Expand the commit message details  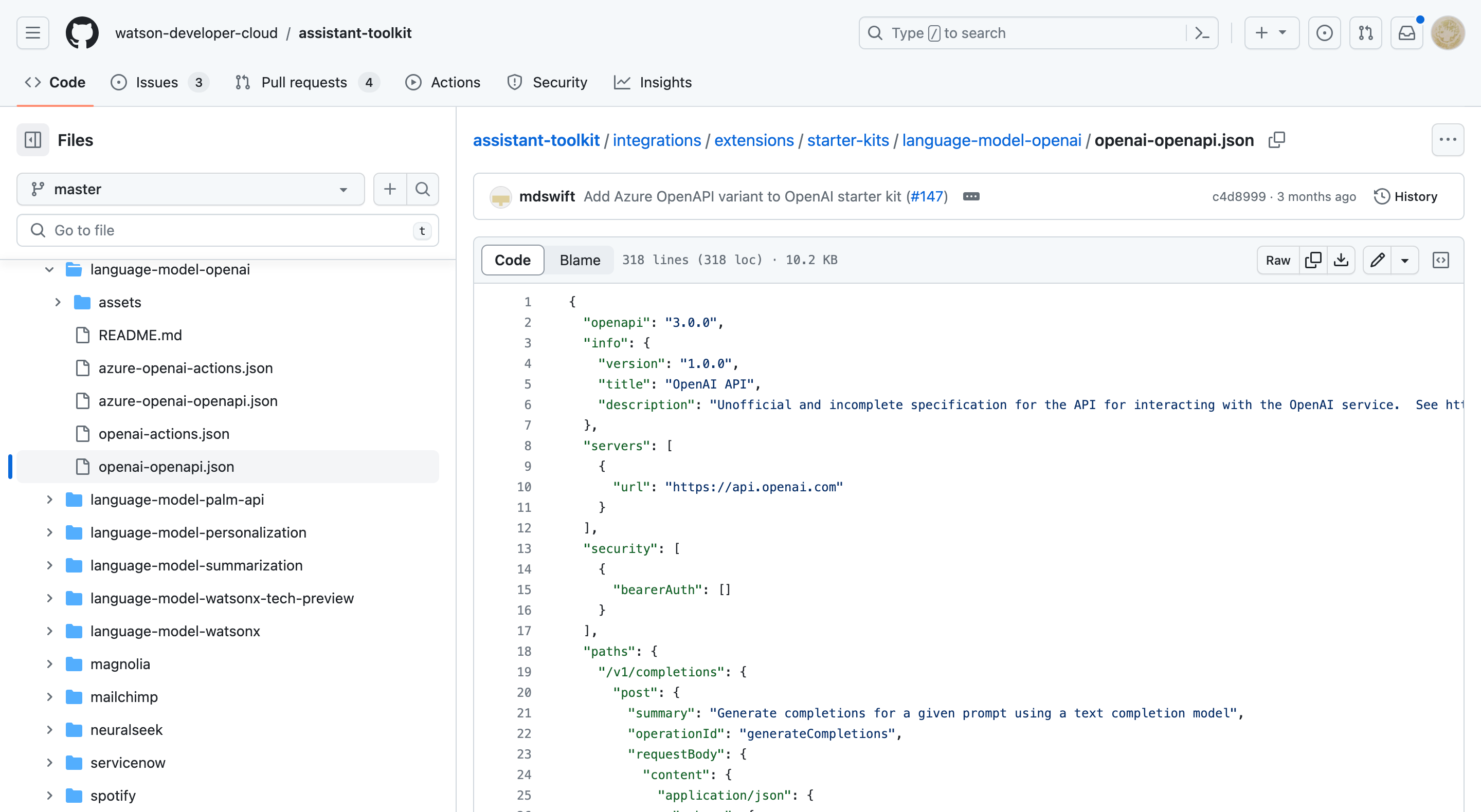pyautogui.click(x=971, y=196)
